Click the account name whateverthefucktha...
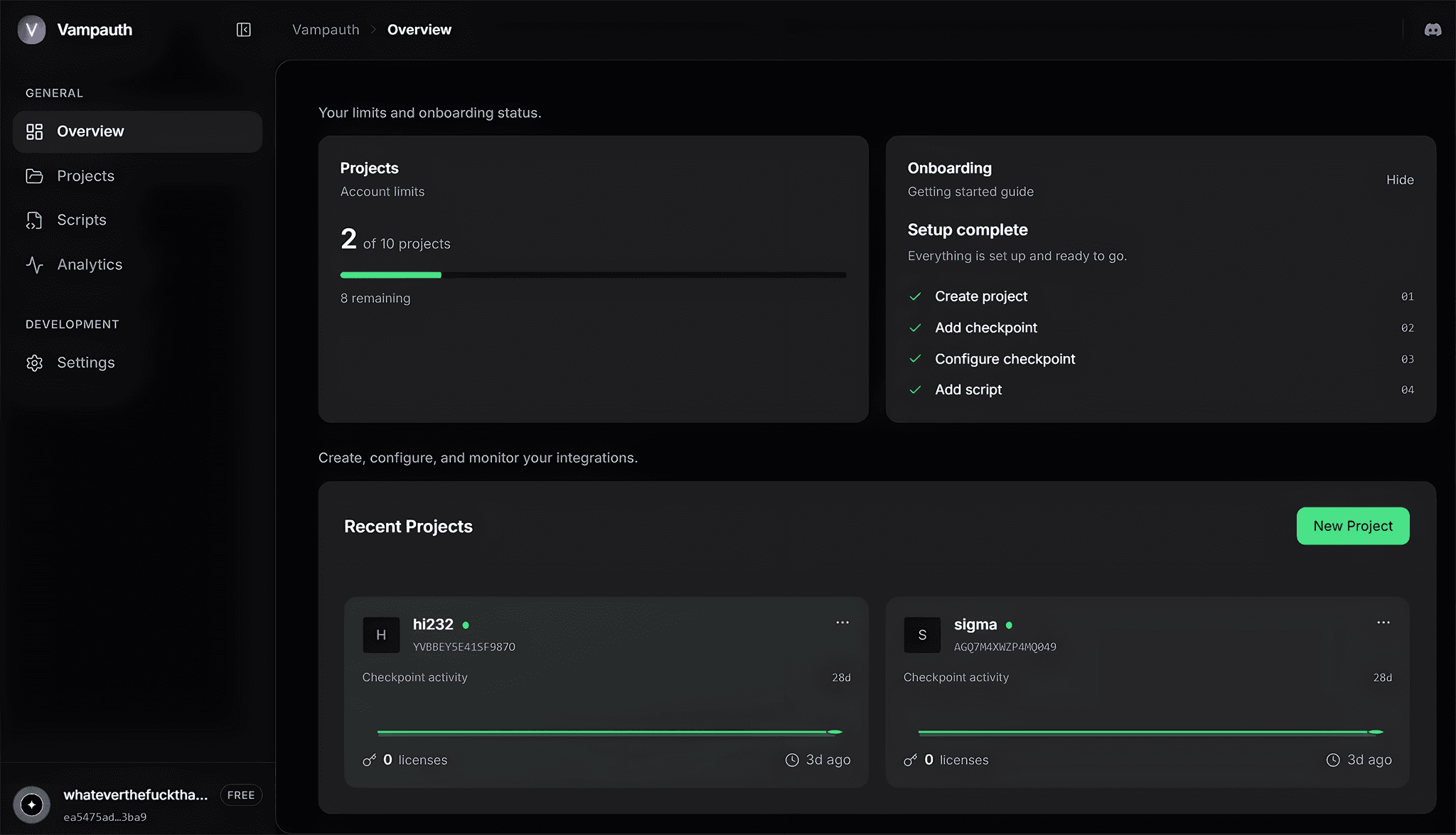The height and width of the screenshot is (835, 1456). point(136,795)
